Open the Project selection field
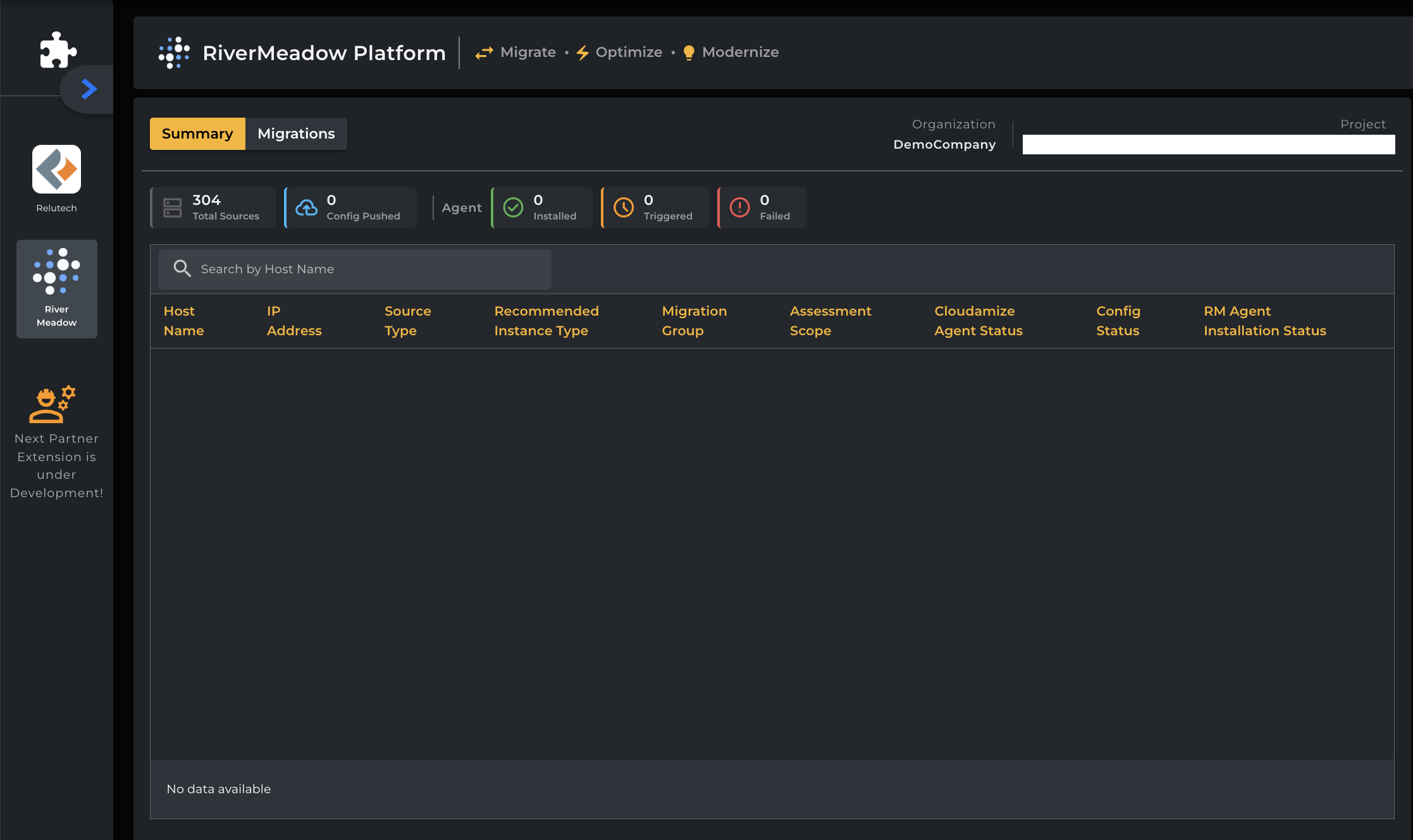The height and width of the screenshot is (840, 1413). [1209, 144]
